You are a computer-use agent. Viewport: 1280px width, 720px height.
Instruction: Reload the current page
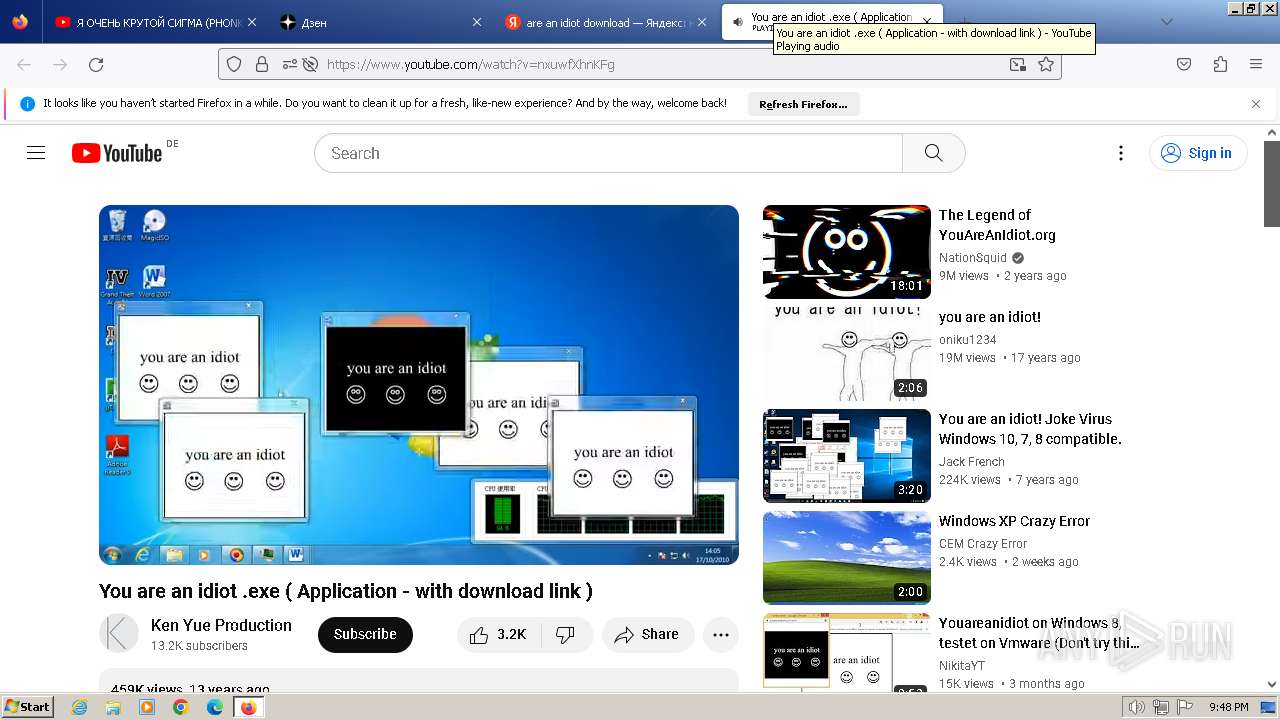click(96, 64)
